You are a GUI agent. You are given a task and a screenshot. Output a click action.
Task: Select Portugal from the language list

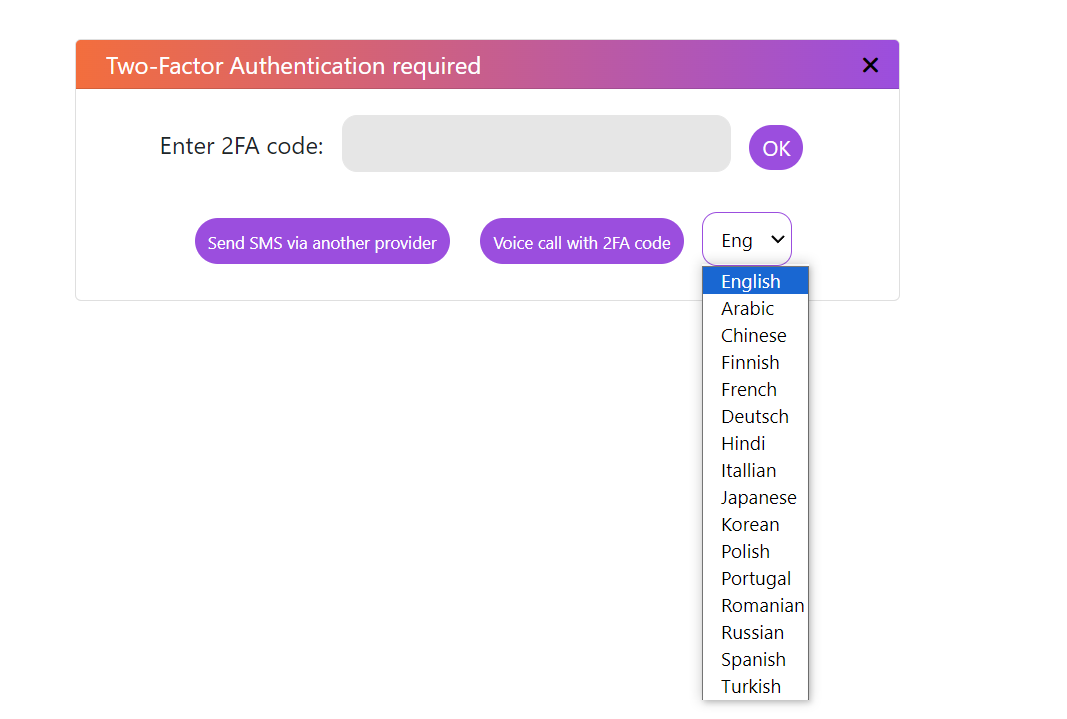click(754, 578)
